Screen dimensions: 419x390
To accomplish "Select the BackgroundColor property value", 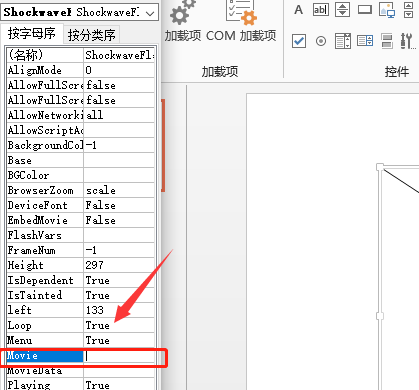I will 119,145.
